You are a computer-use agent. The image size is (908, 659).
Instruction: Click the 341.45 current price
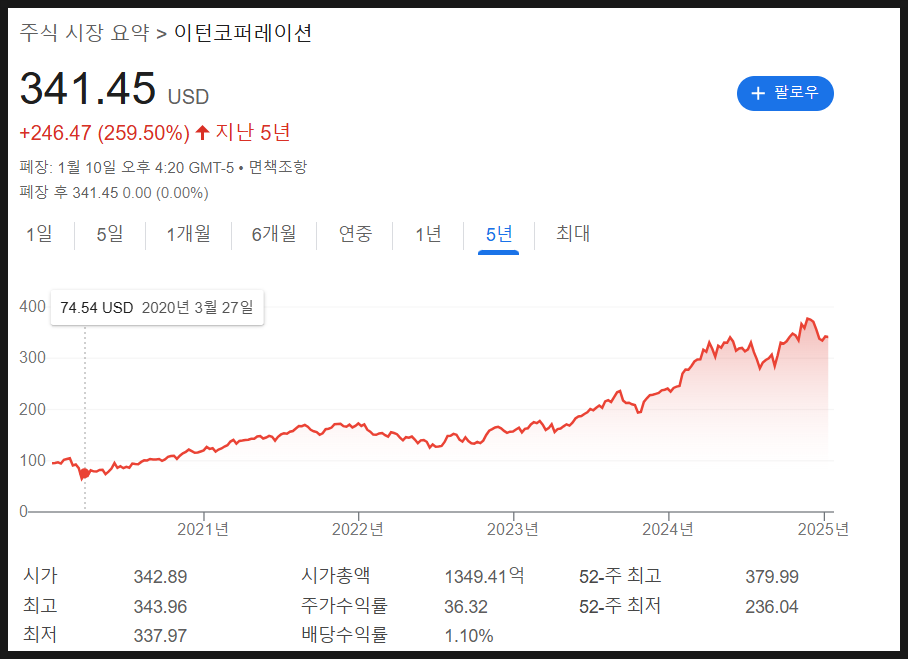tap(88, 89)
